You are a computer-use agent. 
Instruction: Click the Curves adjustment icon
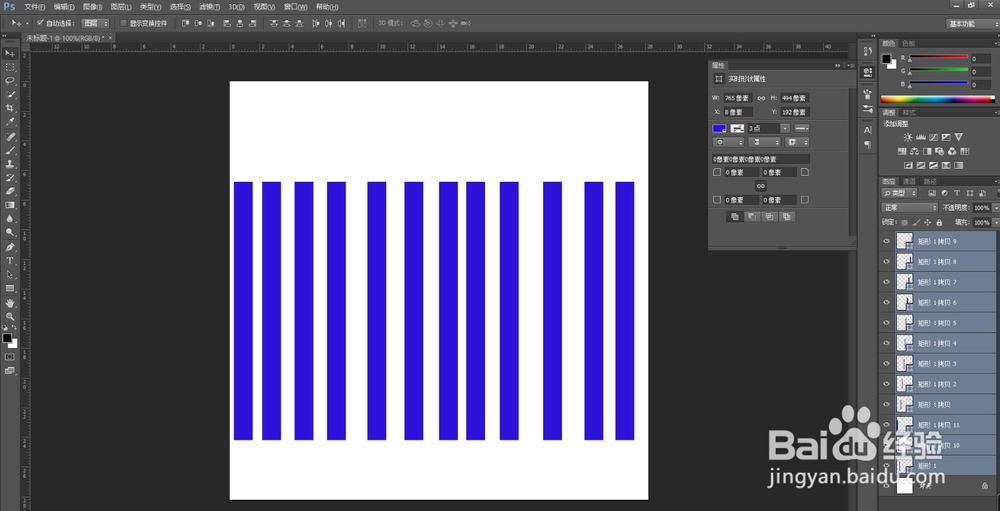(x=933, y=137)
